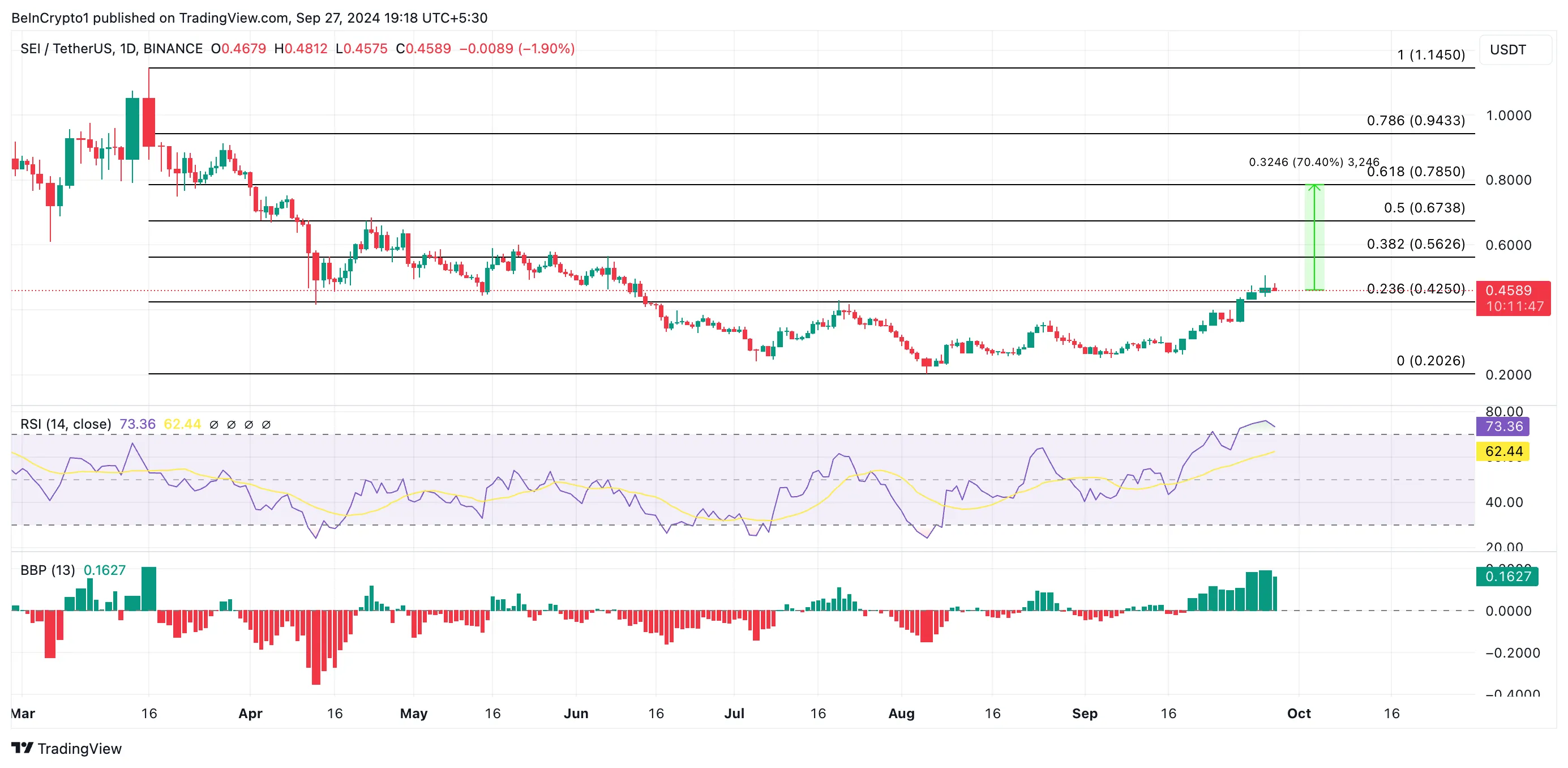1568x768 pixels.
Task: Select the RSI (14, close) indicator legend
Action: click(x=66, y=424)
